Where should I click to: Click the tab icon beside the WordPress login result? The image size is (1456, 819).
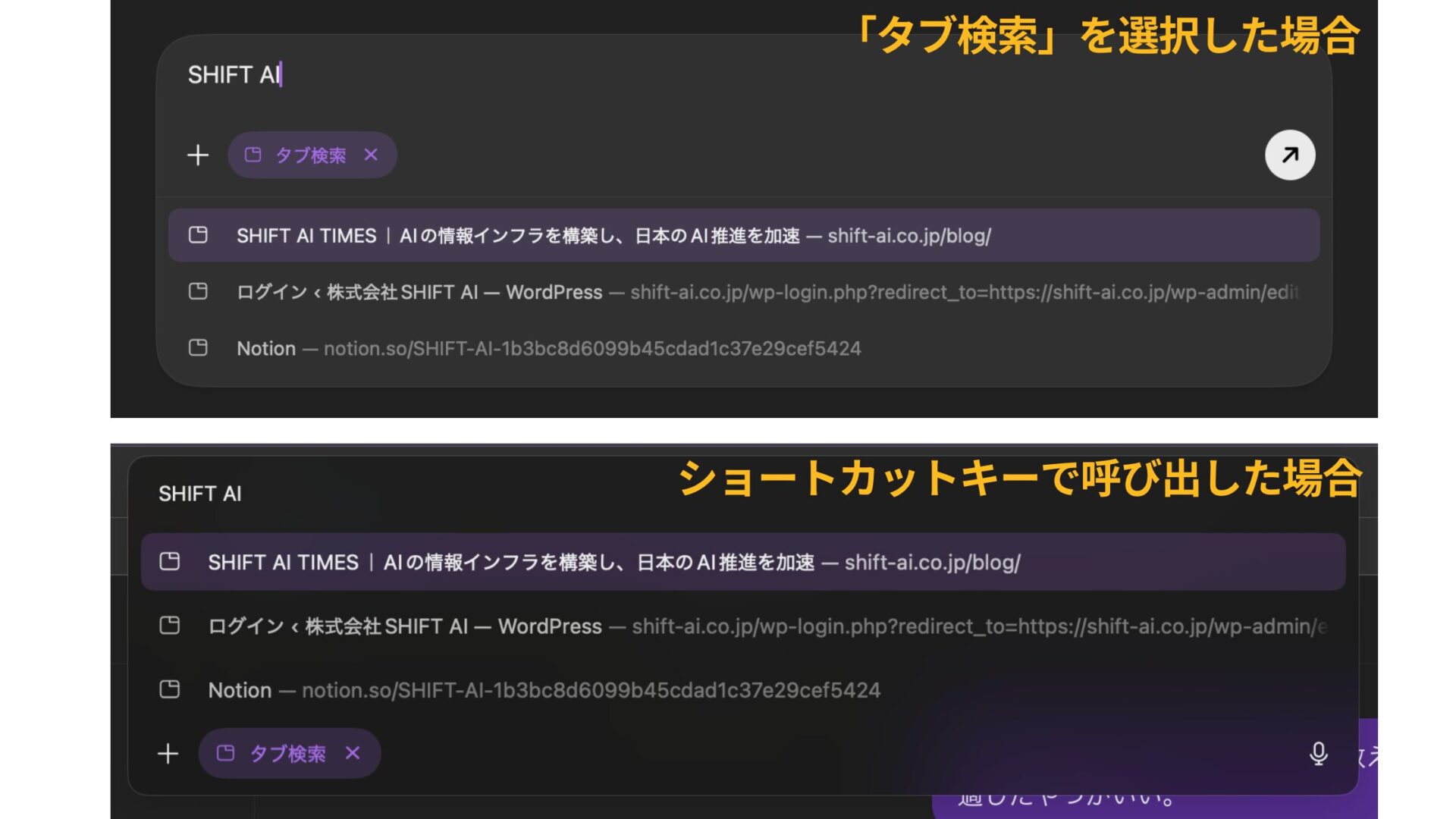[198, 292]
